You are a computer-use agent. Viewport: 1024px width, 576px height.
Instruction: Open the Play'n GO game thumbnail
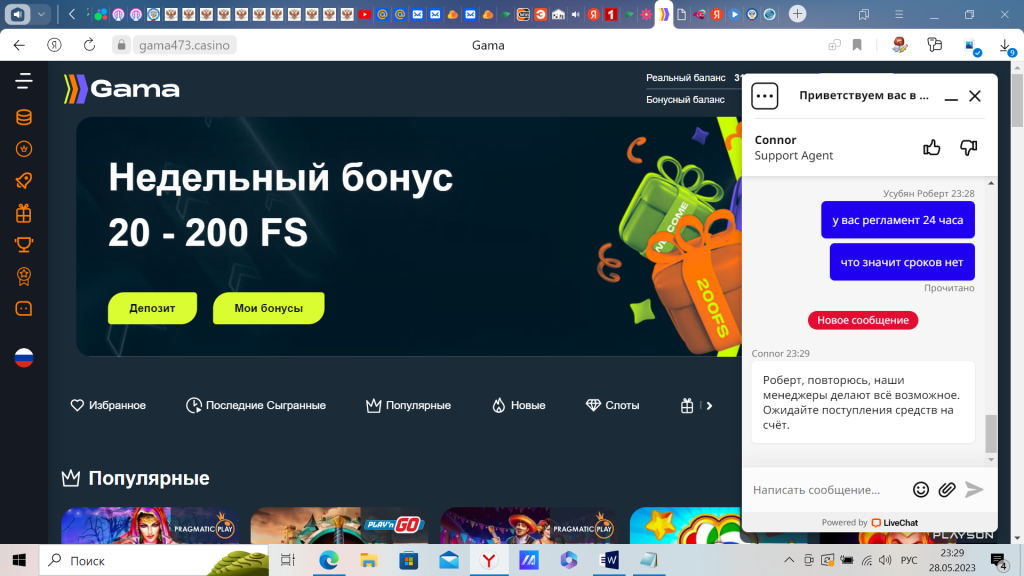pos(340,526)
